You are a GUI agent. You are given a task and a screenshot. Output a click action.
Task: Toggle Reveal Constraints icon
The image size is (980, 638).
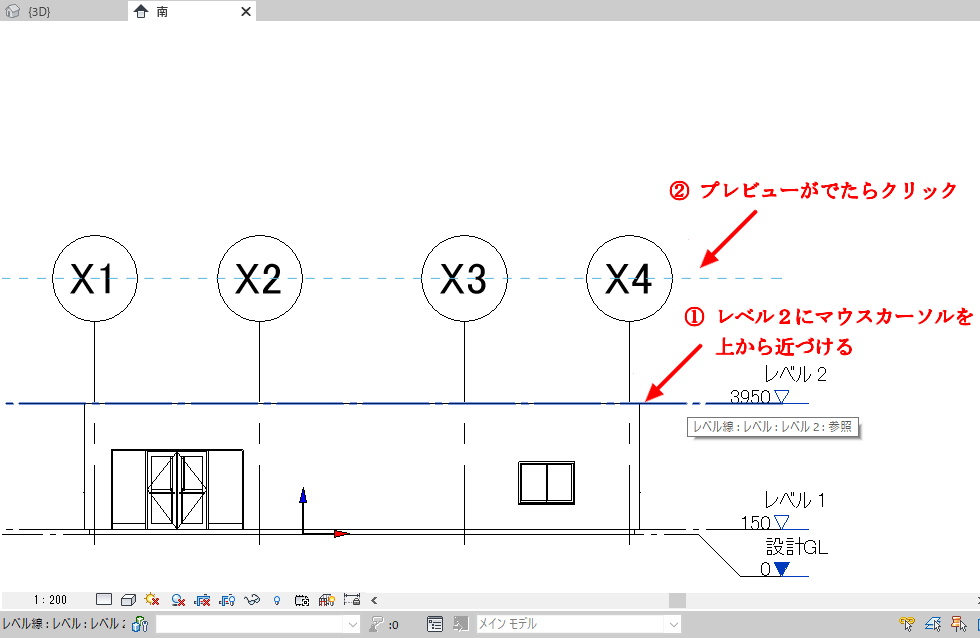[x=352, y=600]
